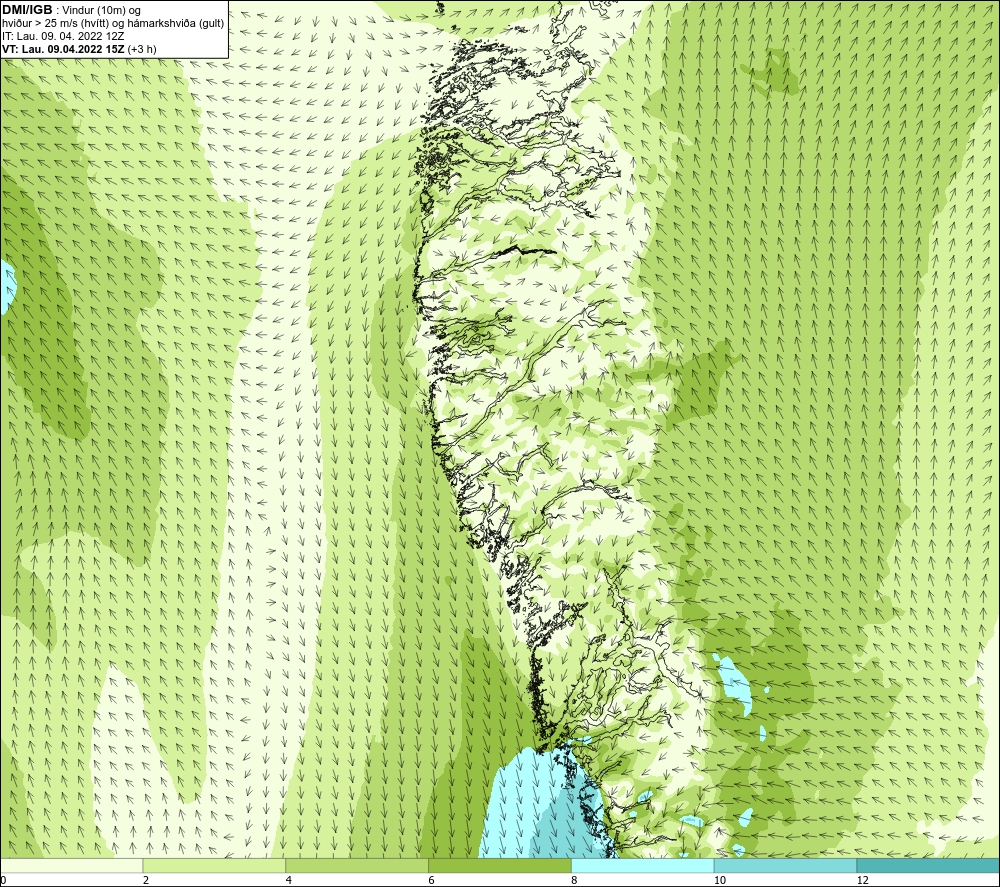The image size is (1000, 887).
Task: Click the scale label '10'
Action: pyautogui.click(x=720, y=880)
